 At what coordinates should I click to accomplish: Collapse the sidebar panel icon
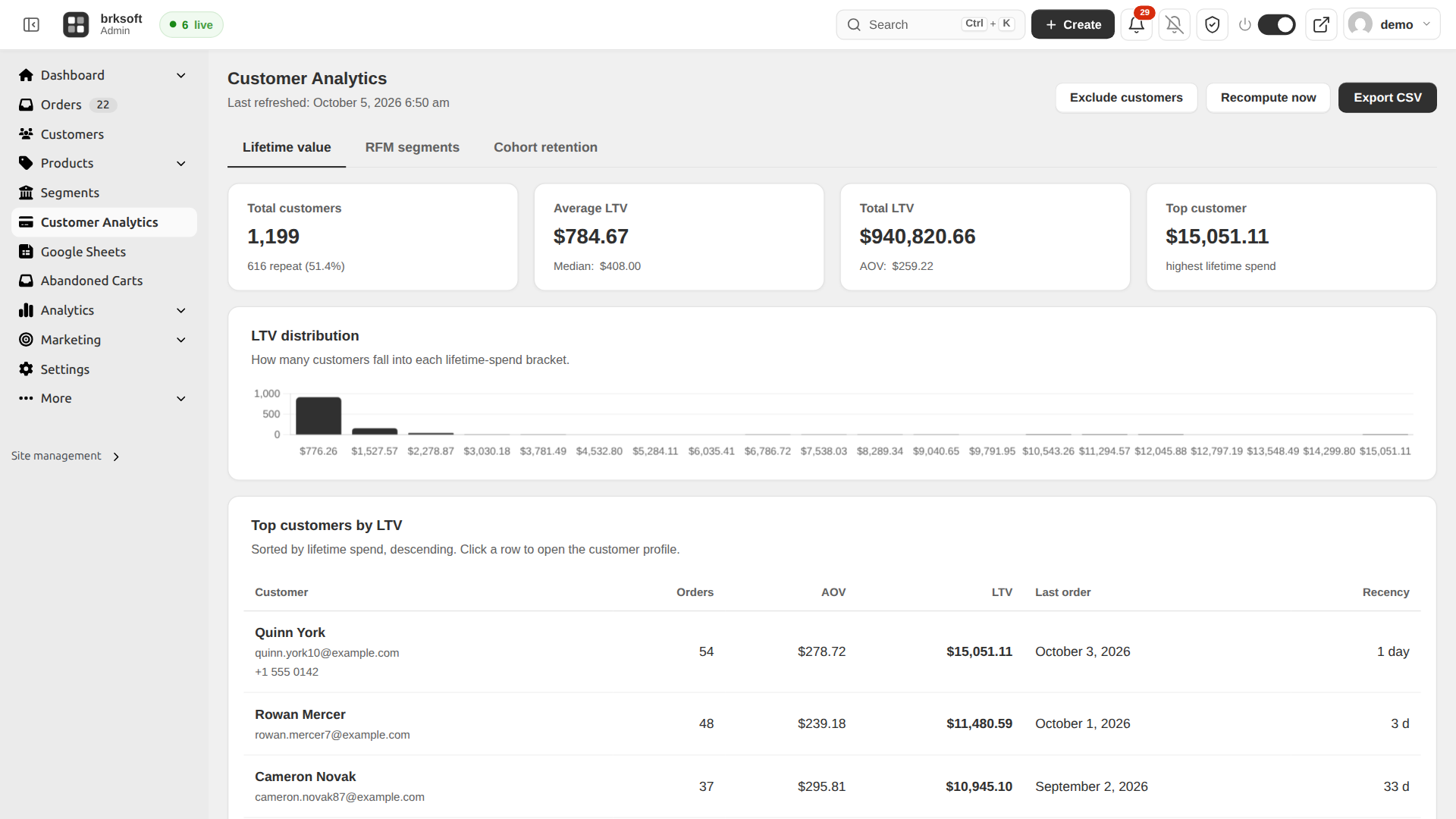coord(31,25)
